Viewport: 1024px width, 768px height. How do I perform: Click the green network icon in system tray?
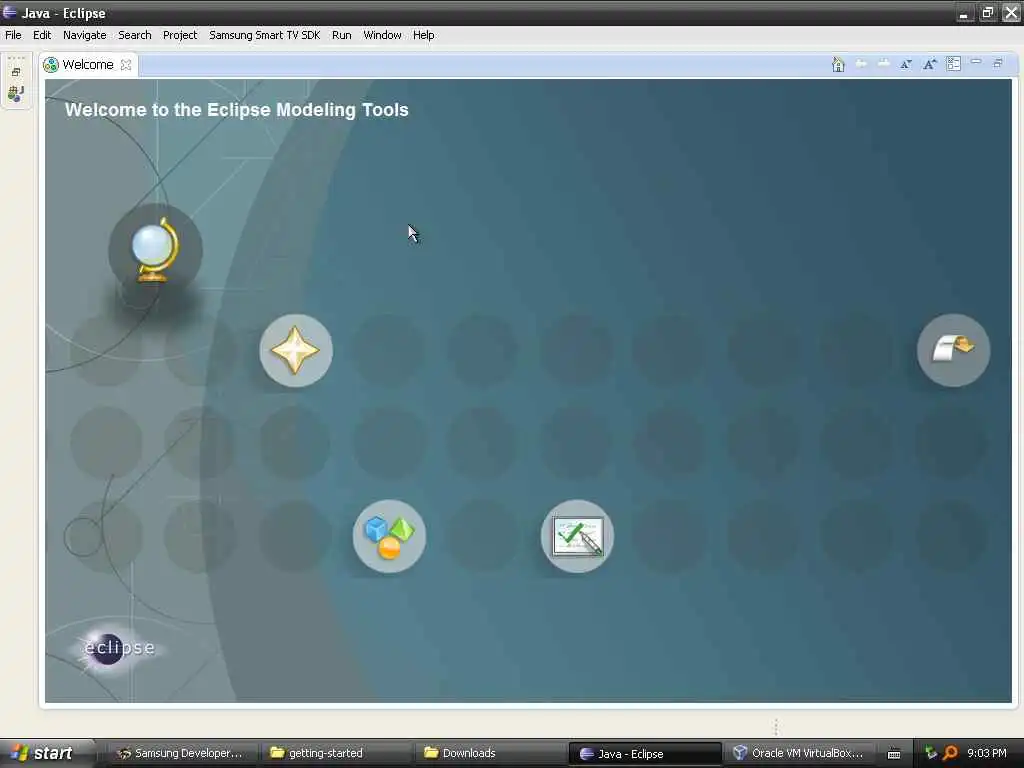931,753
